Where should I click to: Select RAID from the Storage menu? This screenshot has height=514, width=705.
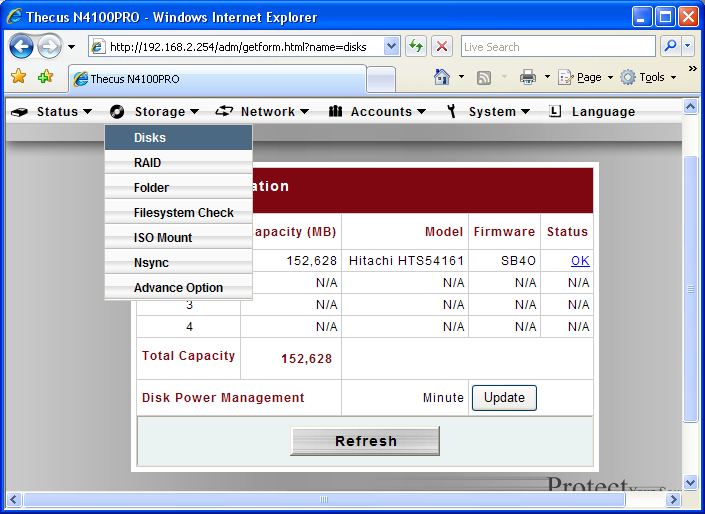(x=147, y=163)
